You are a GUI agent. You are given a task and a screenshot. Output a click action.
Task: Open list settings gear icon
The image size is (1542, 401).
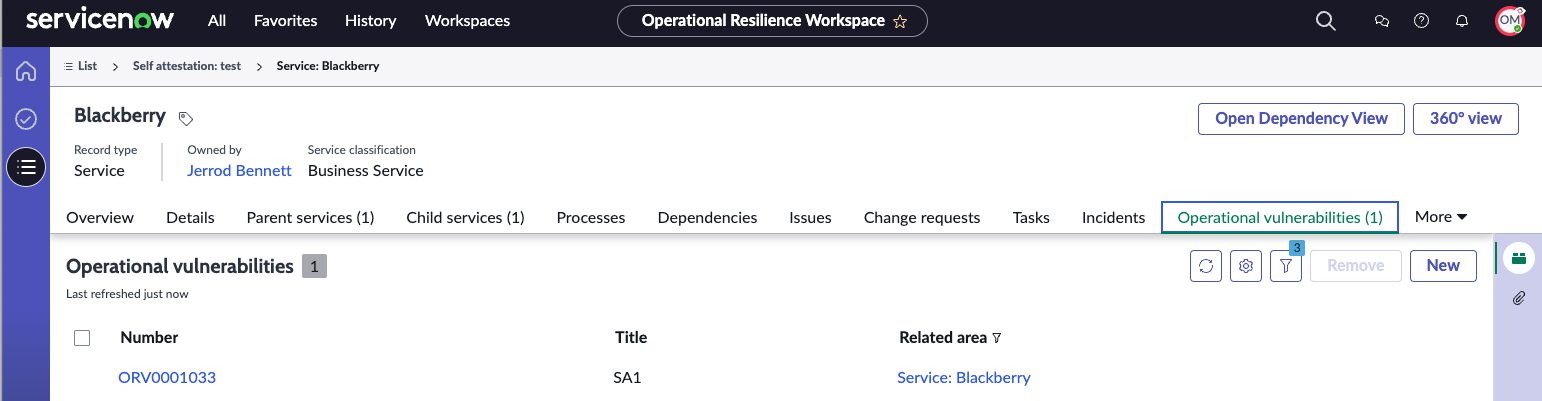coord(1246,266)
